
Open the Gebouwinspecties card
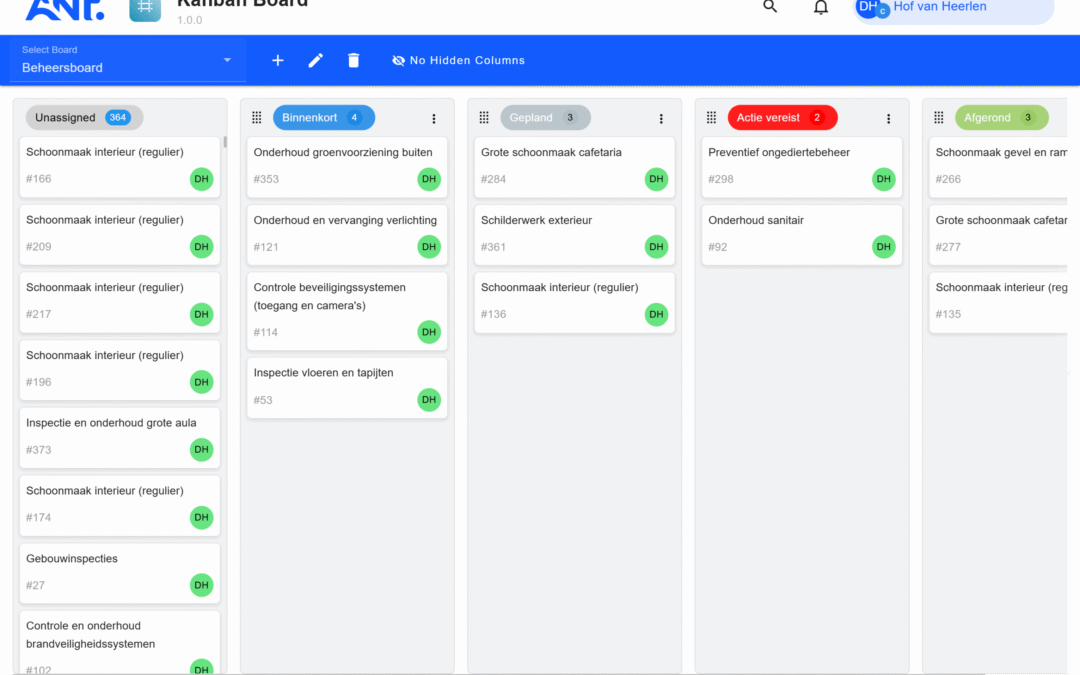tap(120, 574)
